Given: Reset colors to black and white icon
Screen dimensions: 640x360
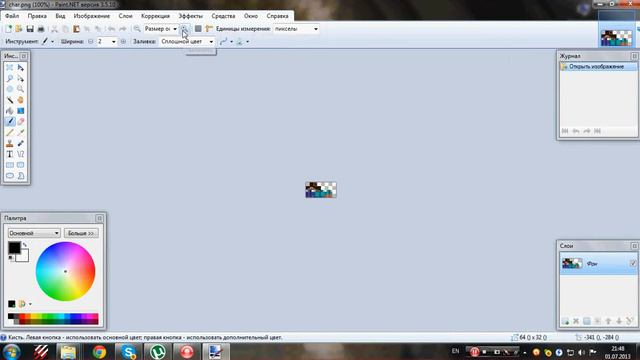Looking at the screenshot, I should (x=11, y=258).
